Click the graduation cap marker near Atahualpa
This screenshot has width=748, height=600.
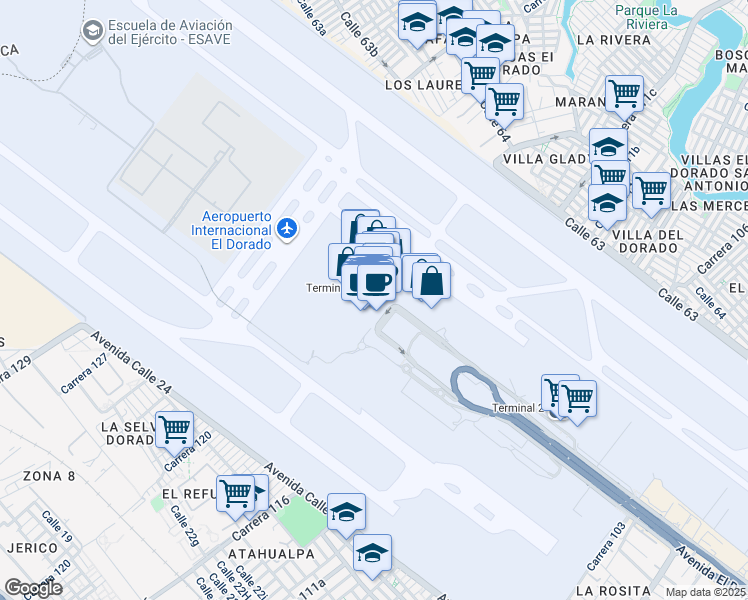pos(373,556)
